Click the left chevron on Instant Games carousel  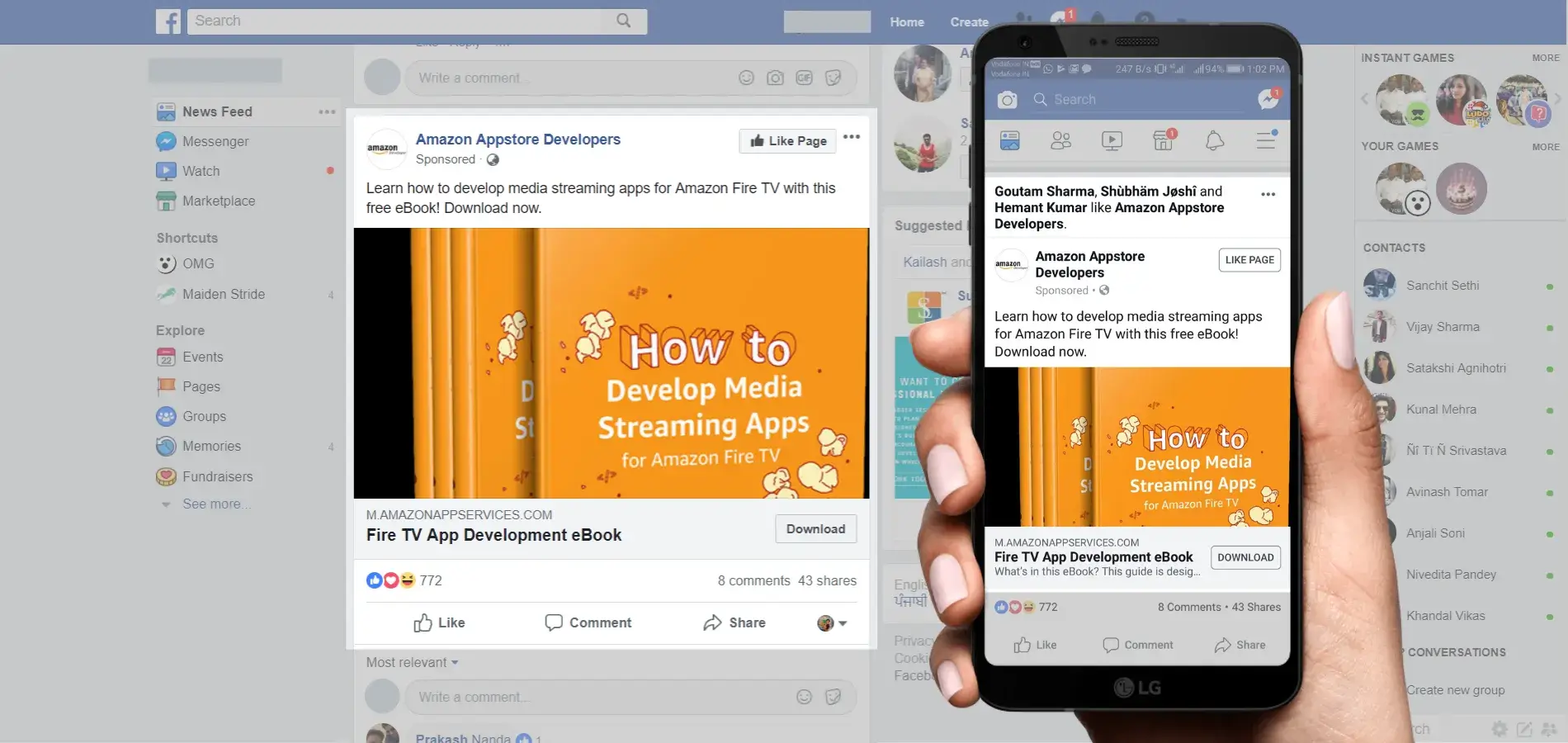pos(1364,98)
